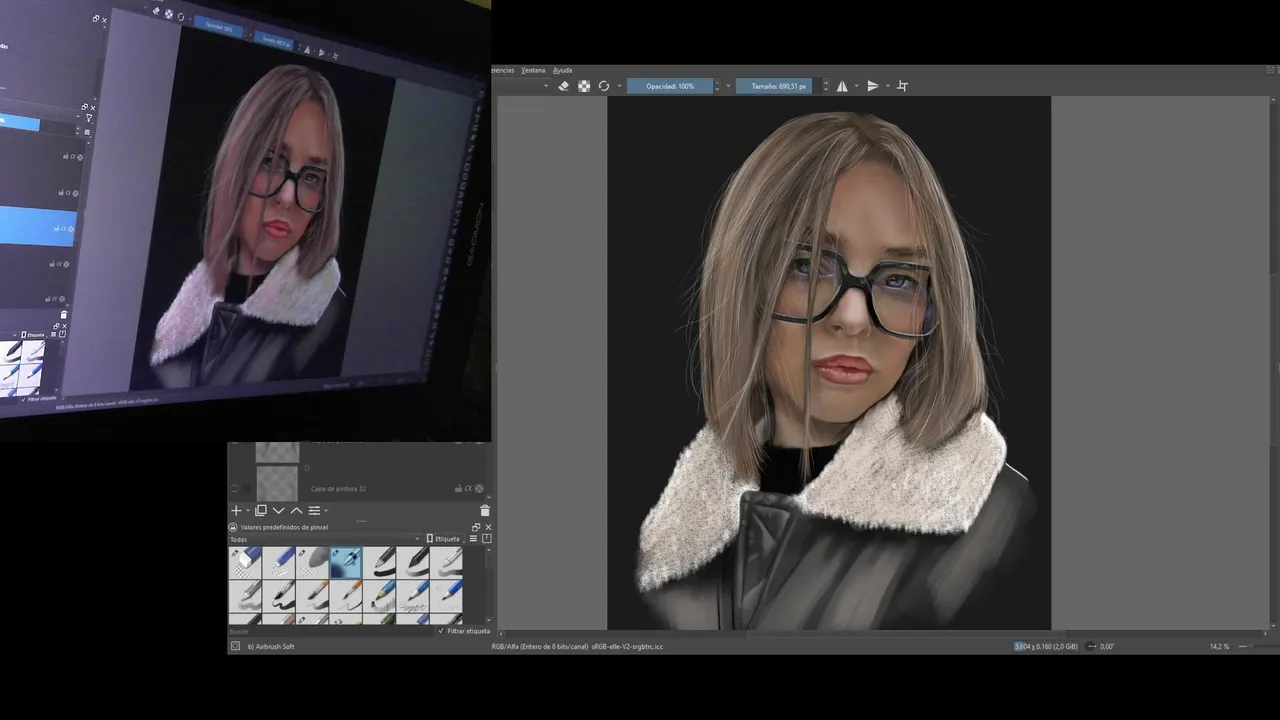The height and width of the screenshot is (720, 1280).
Task: Toggle eraser mode in brush toolbar
Action: 563,86
